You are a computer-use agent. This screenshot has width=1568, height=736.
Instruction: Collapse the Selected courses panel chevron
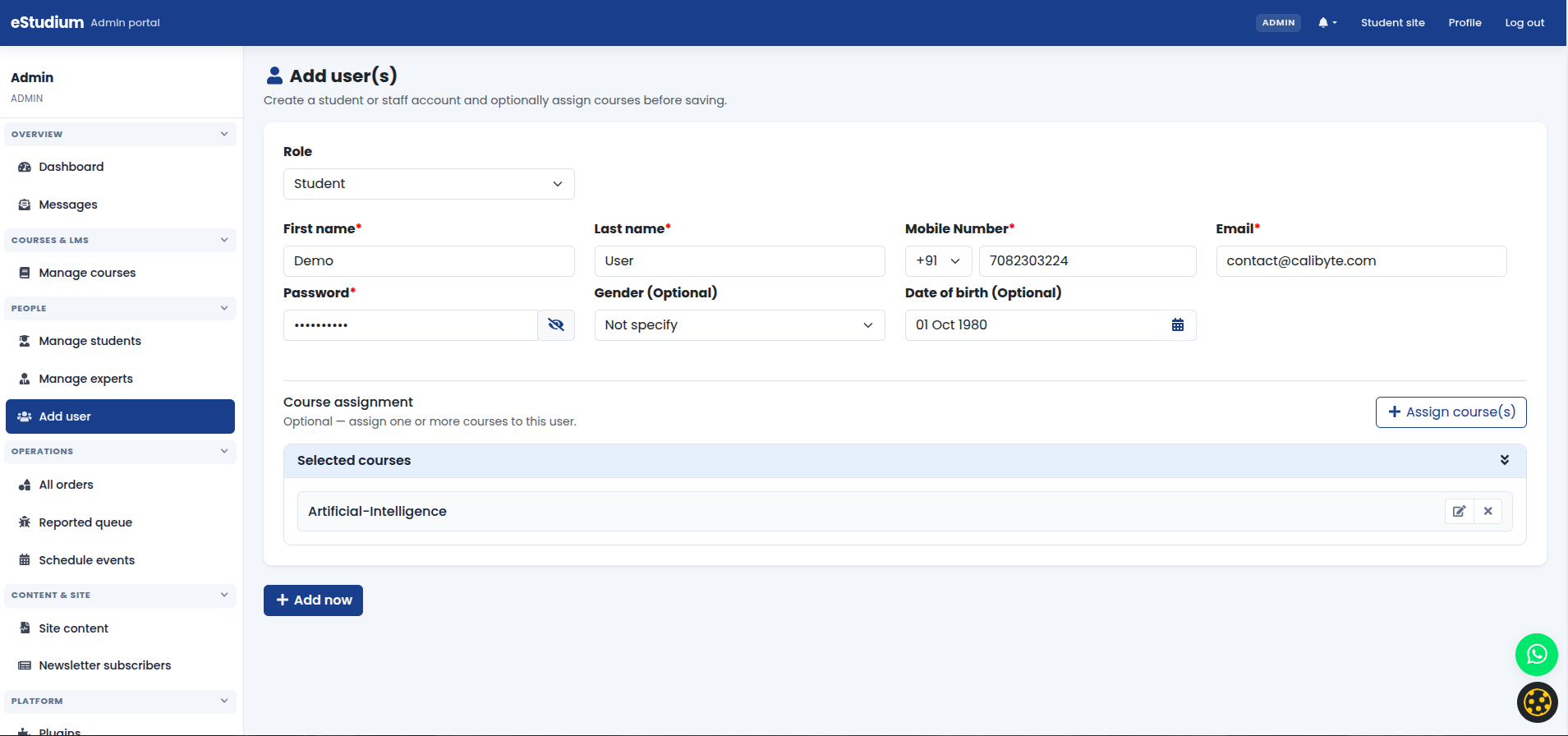[1505, 460]
